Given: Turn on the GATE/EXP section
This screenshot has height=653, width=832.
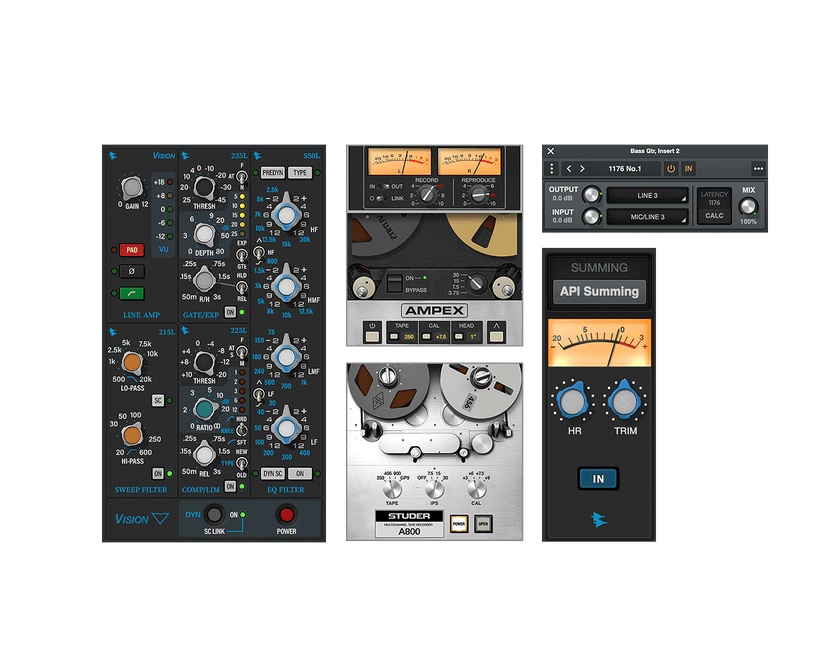Looking at the screenshot, I should (230, 311).
